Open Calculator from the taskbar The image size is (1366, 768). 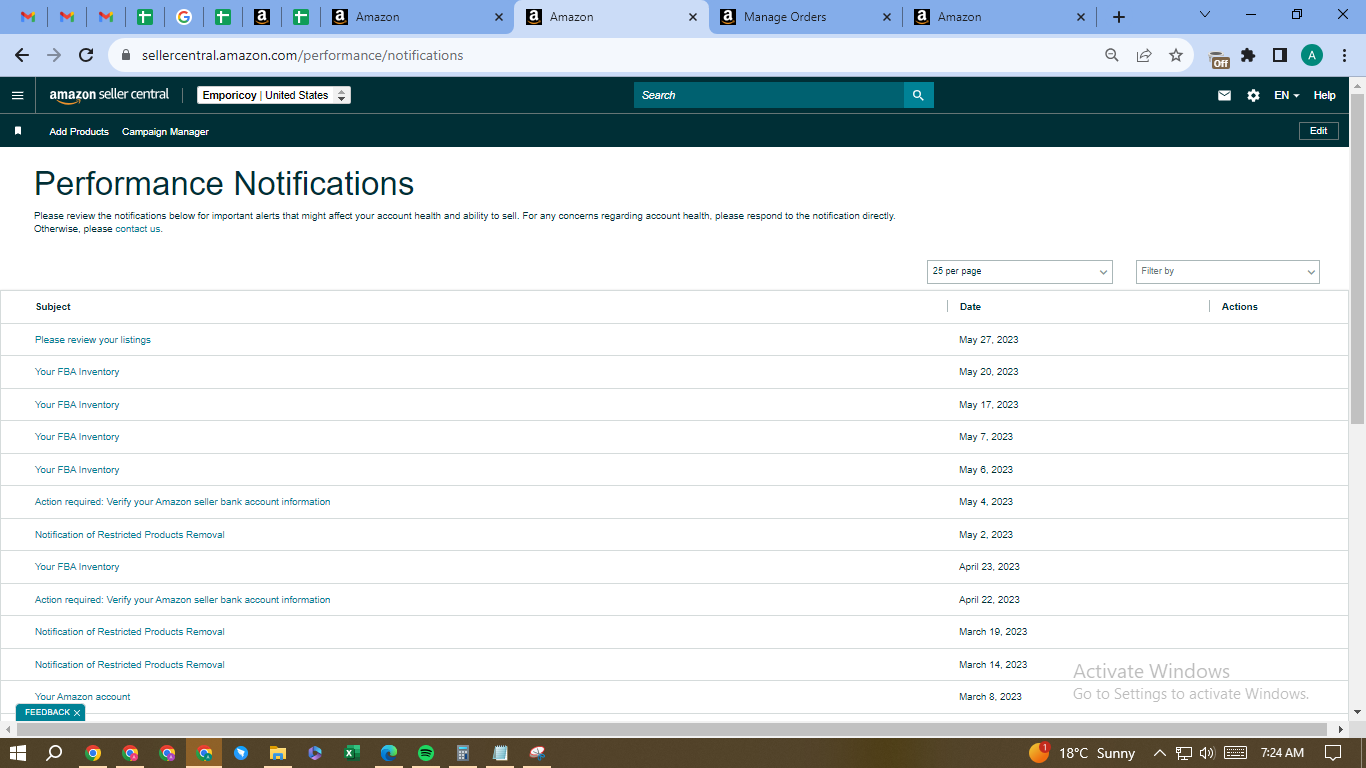(x=463, y=752)
